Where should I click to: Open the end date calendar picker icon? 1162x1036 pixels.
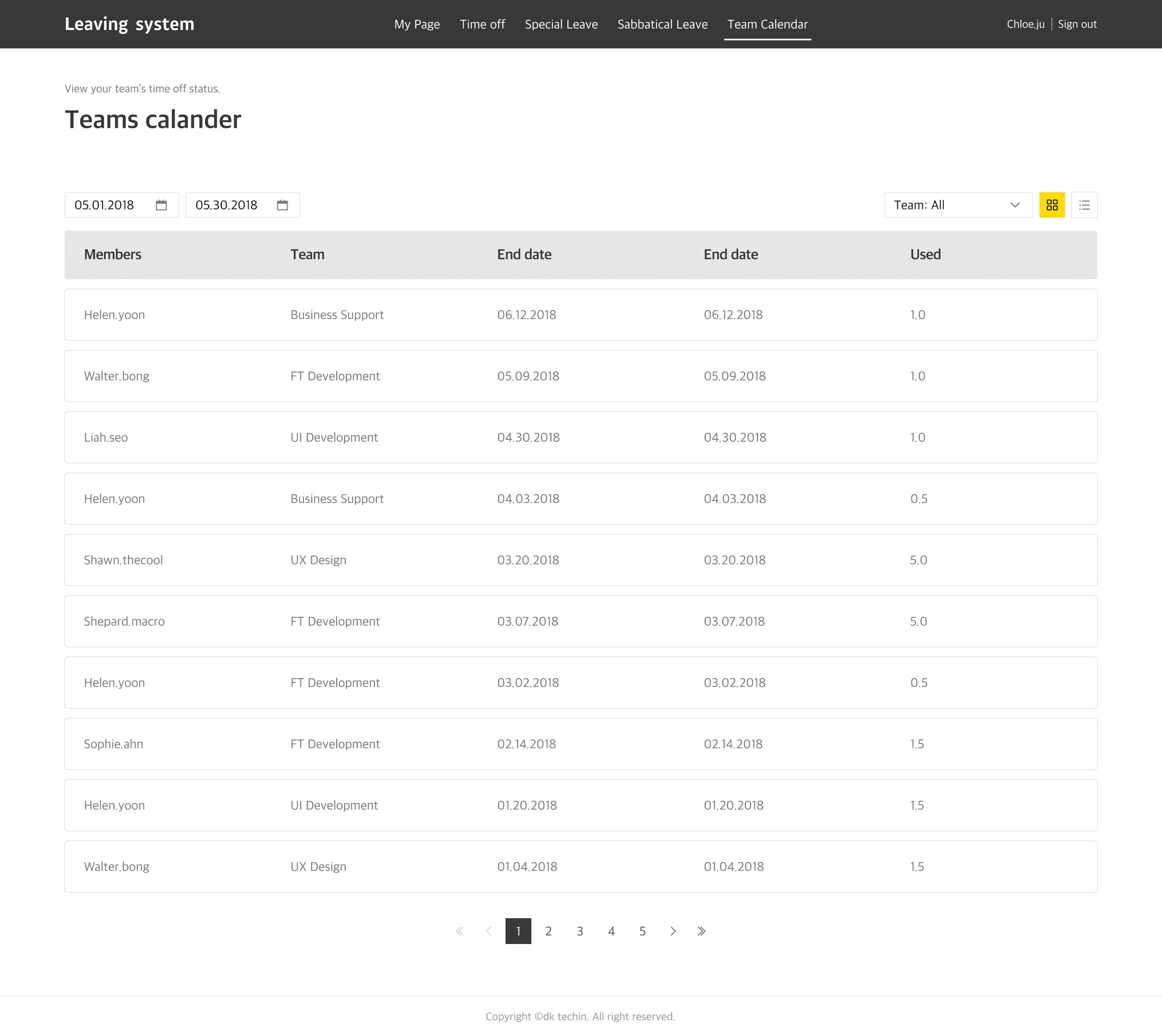(282, 205)
